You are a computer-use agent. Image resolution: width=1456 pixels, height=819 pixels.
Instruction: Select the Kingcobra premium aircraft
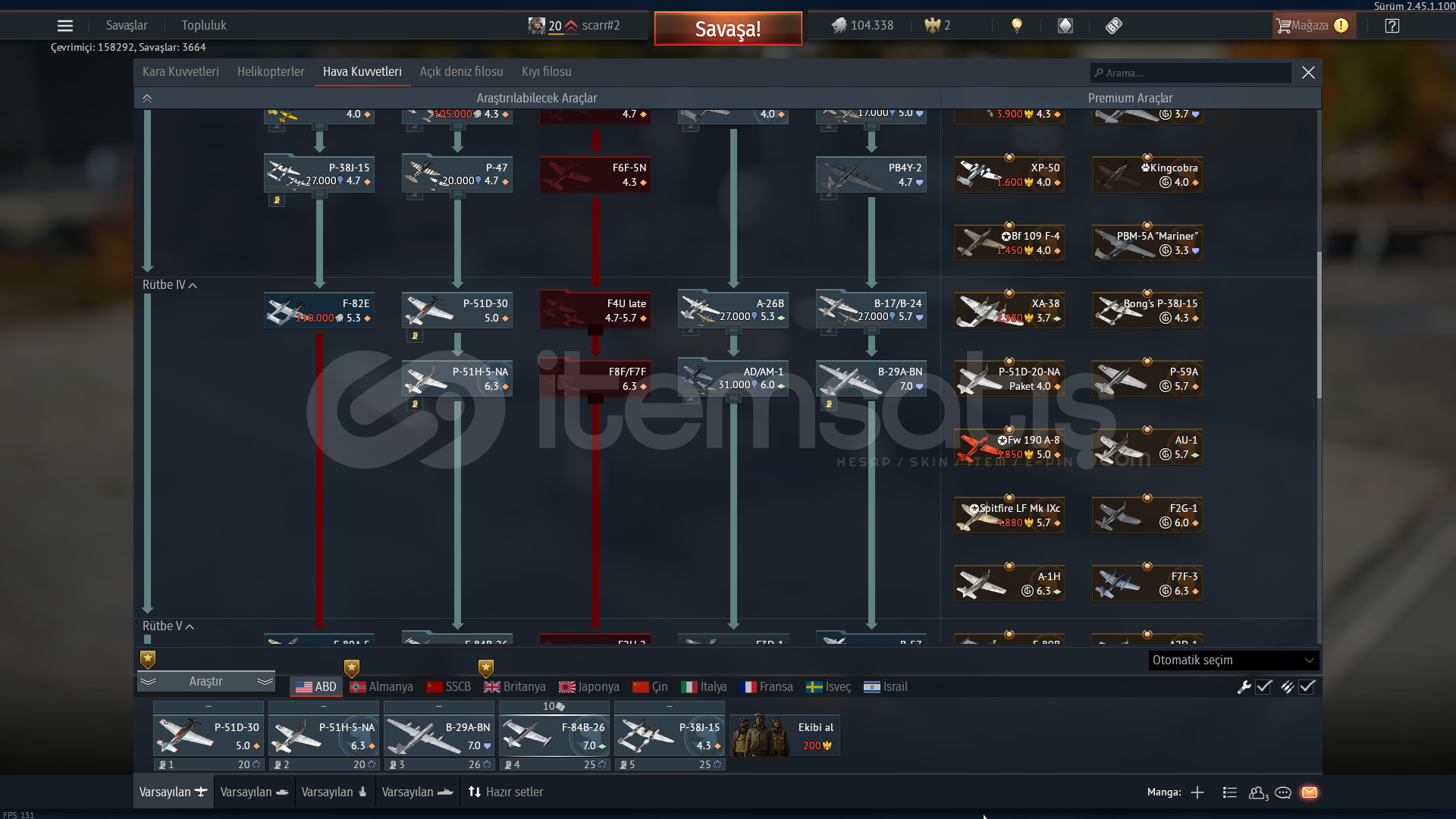1147,174
